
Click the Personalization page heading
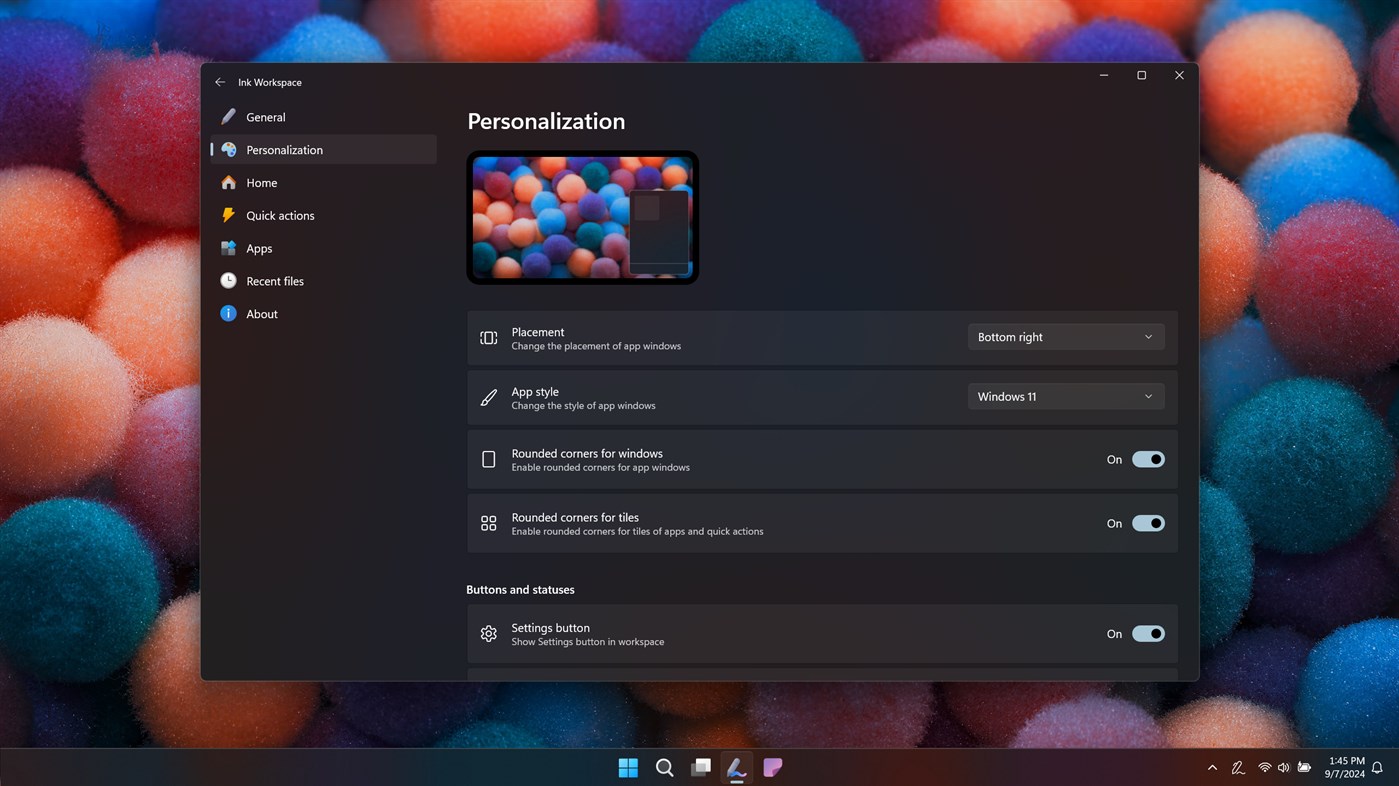coord(546,121)
